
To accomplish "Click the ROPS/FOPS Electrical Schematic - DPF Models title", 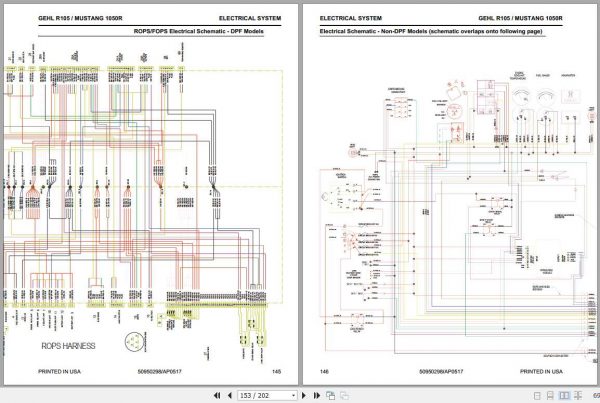I will (x=199, y=31).
